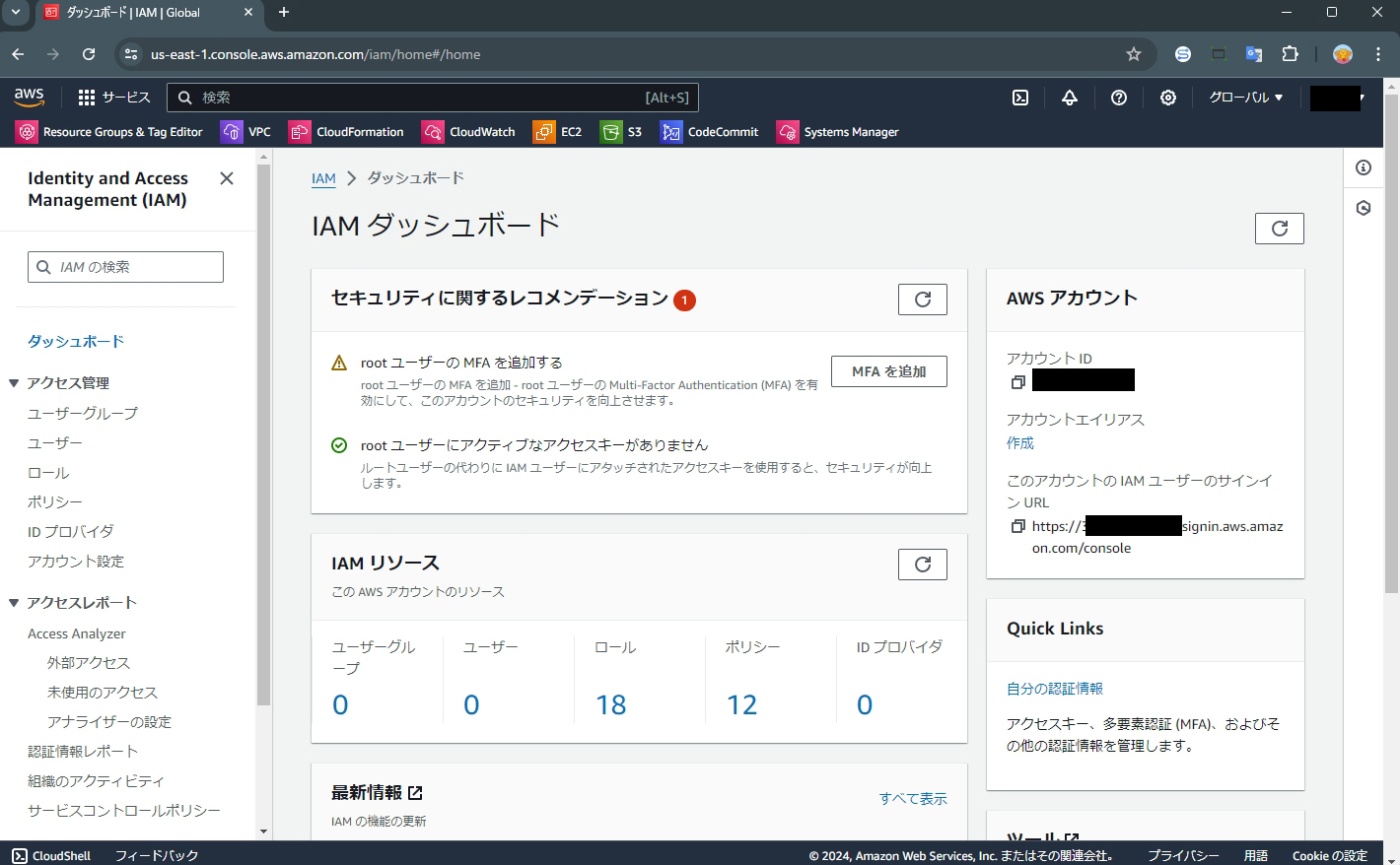
Task: Open ロール in the sidebar
Action: click(48, 473)
